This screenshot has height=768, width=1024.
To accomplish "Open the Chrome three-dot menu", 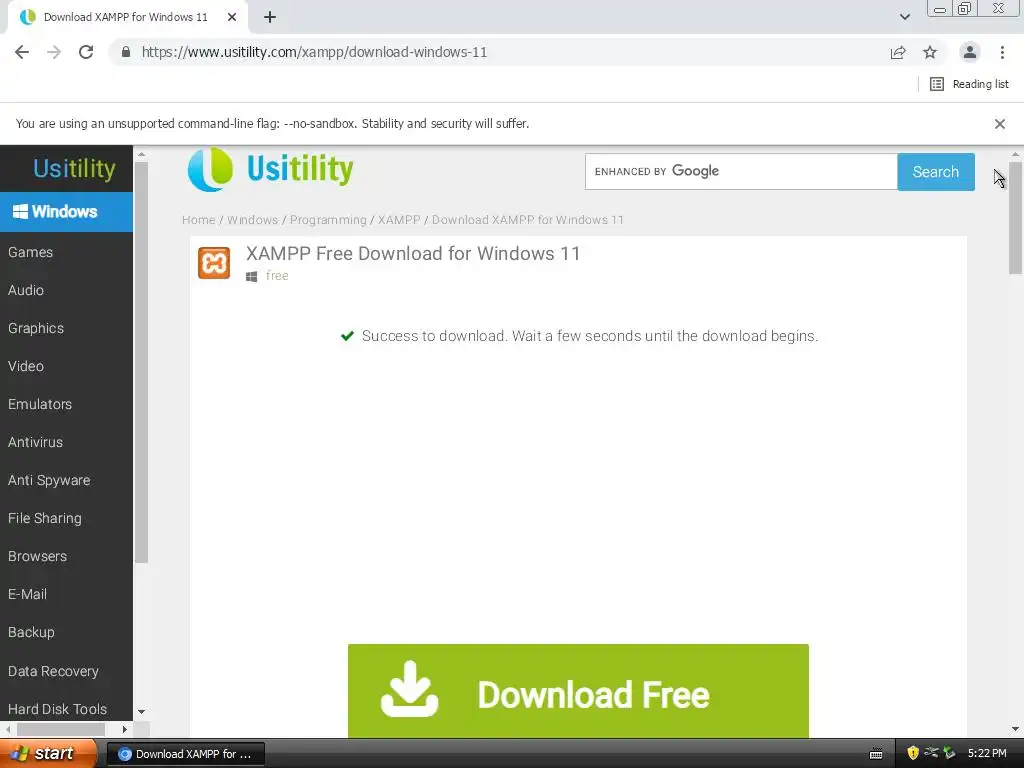I will (1002, 52).
